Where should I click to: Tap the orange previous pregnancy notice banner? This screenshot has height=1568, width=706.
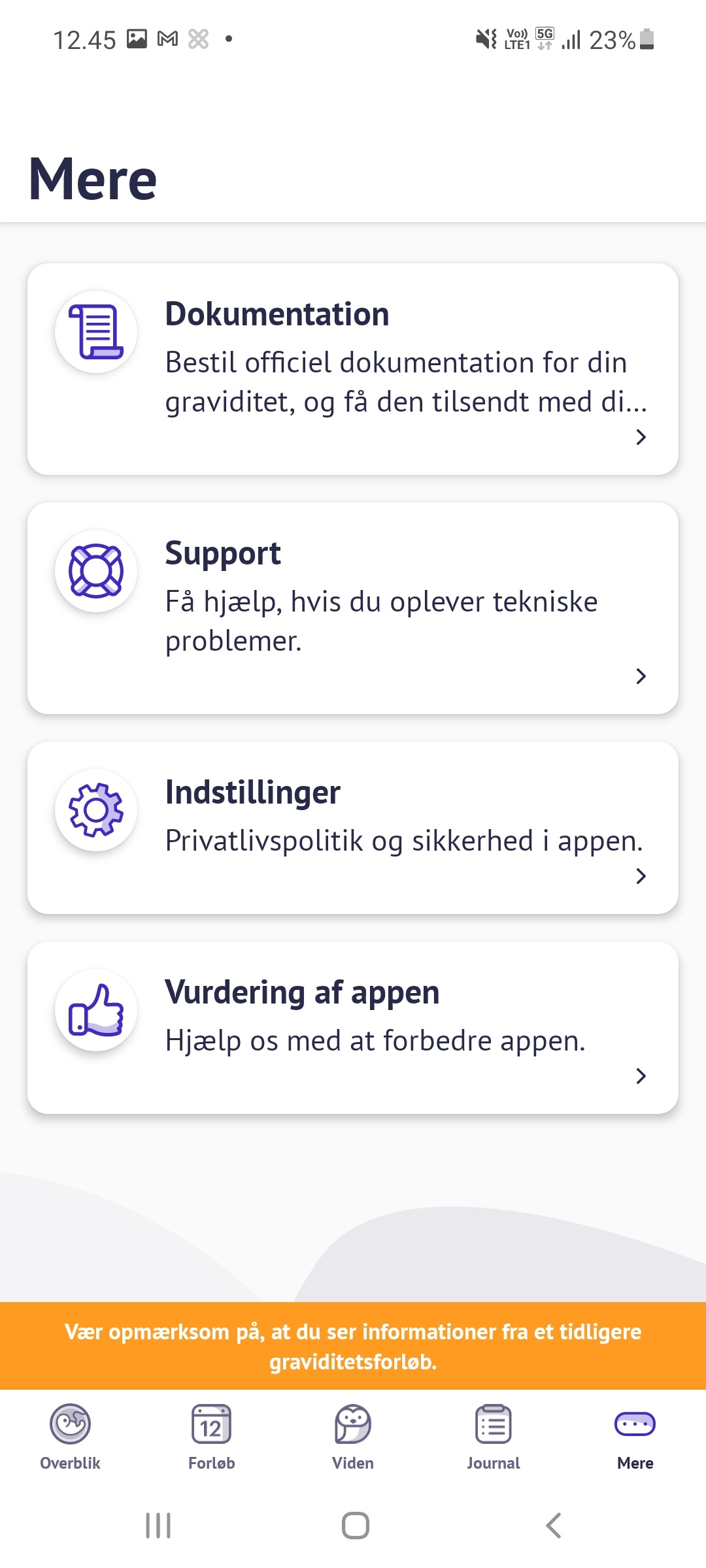pos(353,1346)
